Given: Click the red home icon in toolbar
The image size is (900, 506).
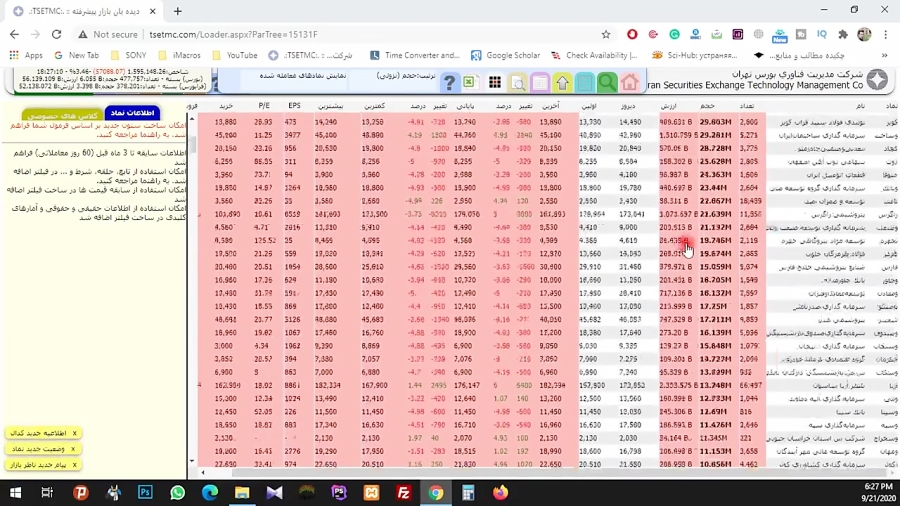Looking at the screenshot, I should coord(629,83).
